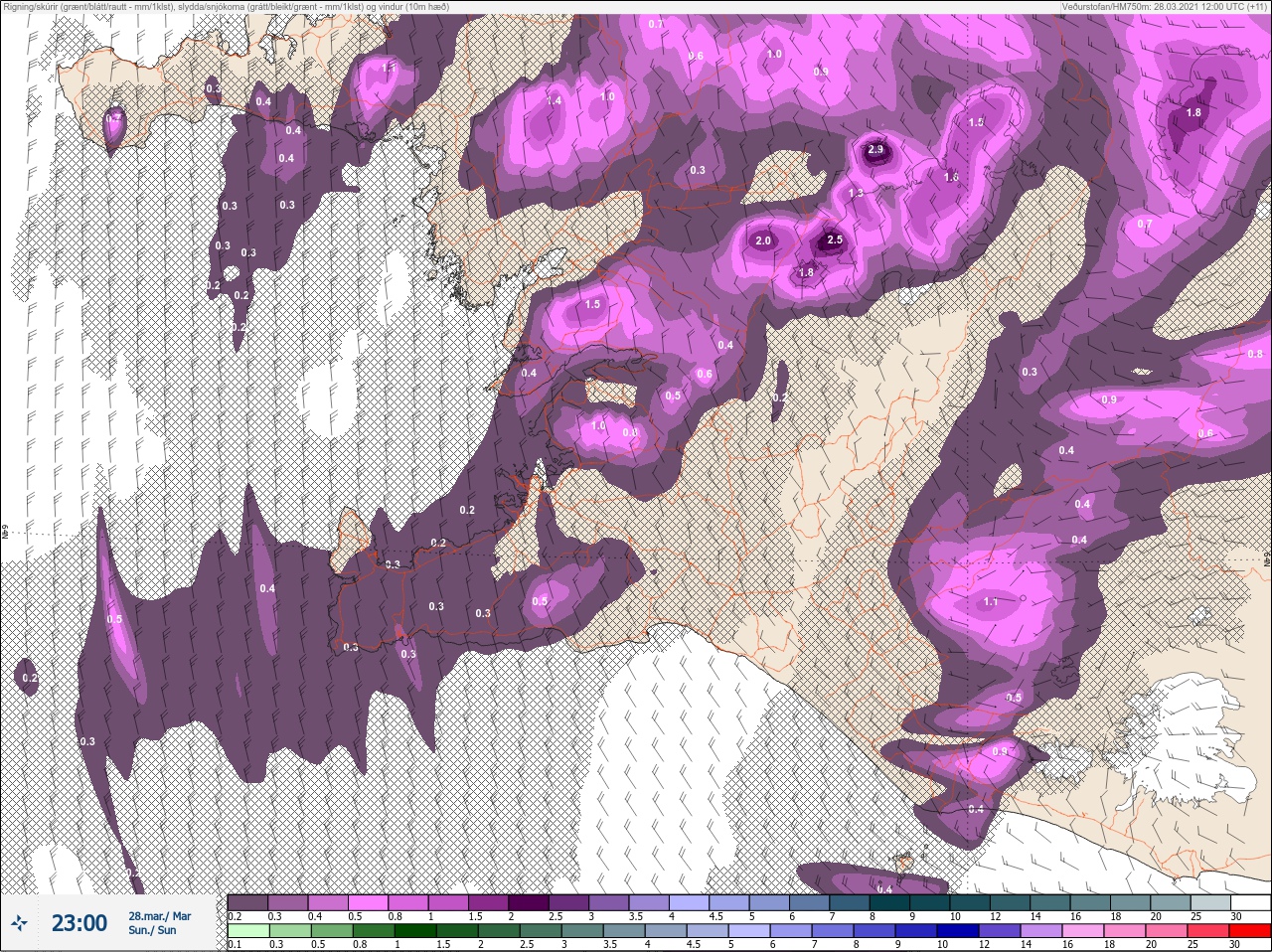
Task: Click the 1.6 precipitation value on the map
Action: pos(951,177)
